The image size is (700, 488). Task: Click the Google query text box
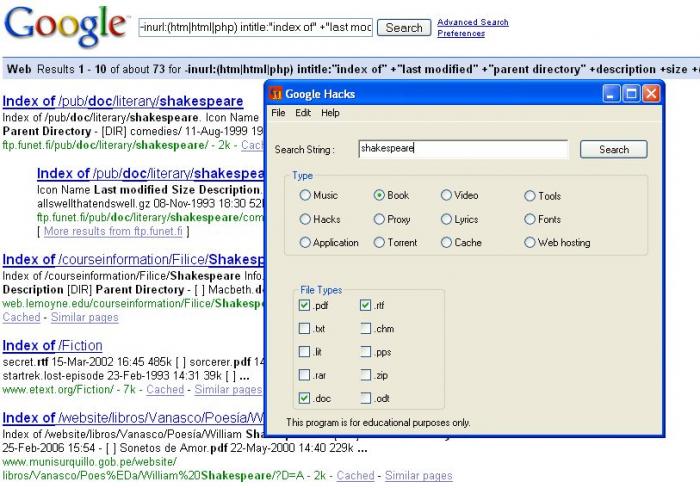coord(255,28)
